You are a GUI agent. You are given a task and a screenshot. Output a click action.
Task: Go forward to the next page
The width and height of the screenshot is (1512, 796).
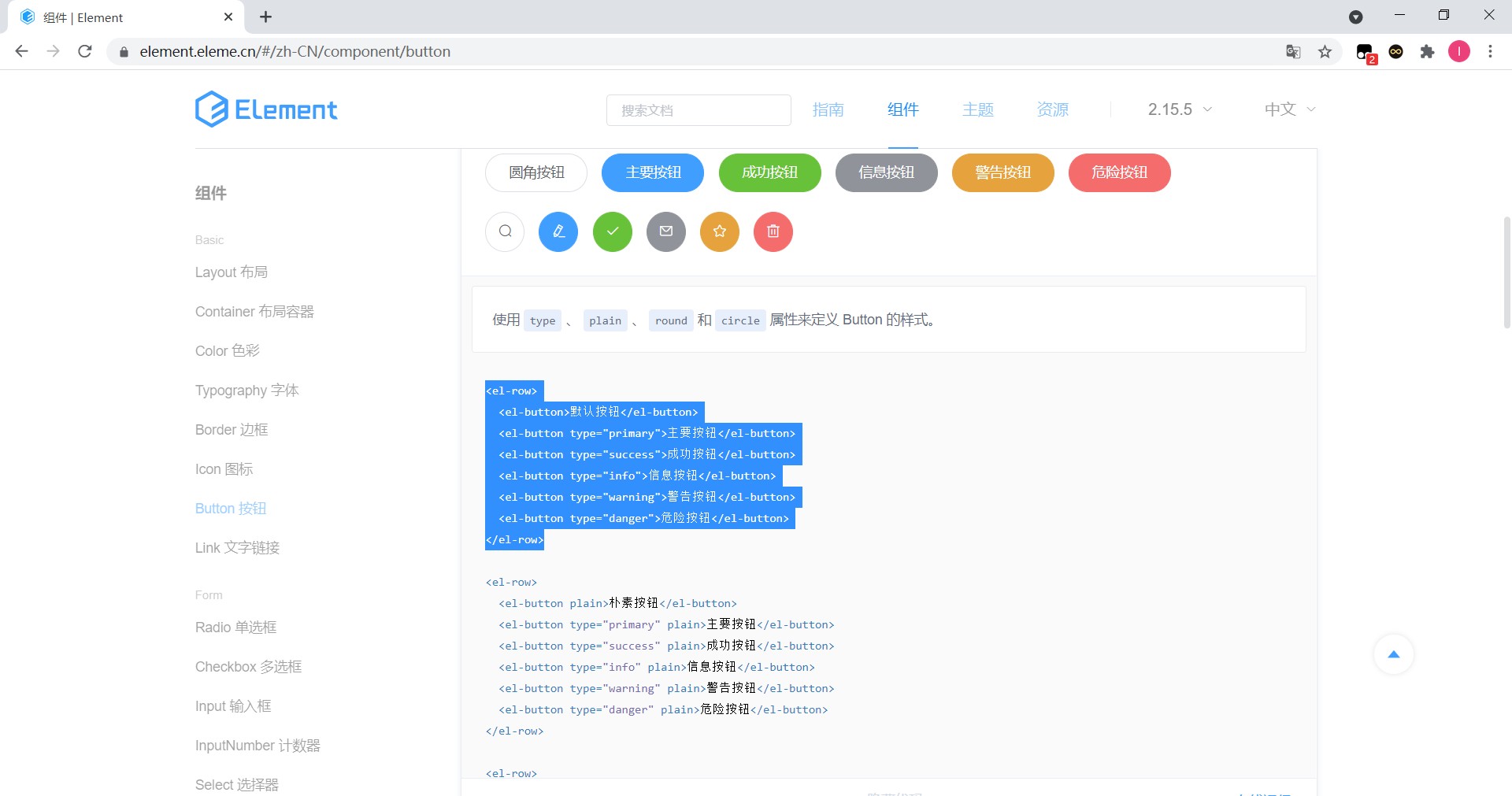[53, 51]
